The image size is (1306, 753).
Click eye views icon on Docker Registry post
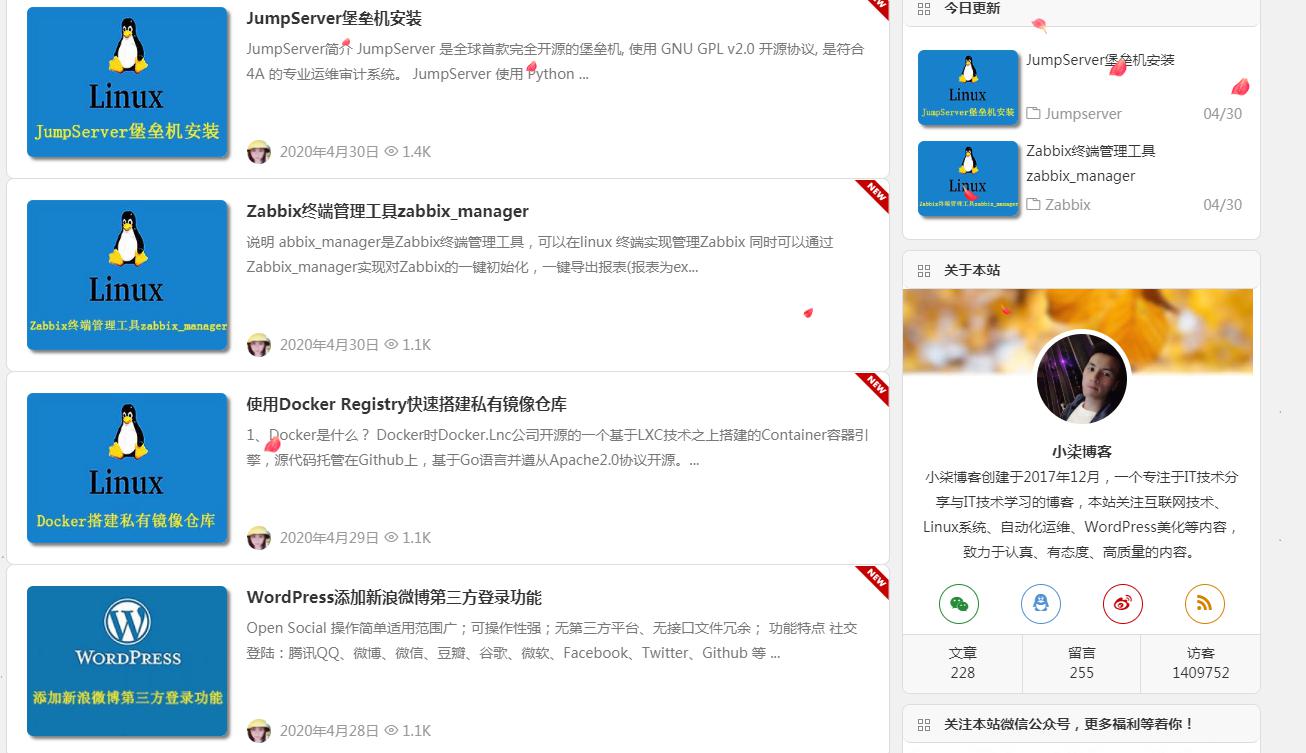click(x=391, y=538)
